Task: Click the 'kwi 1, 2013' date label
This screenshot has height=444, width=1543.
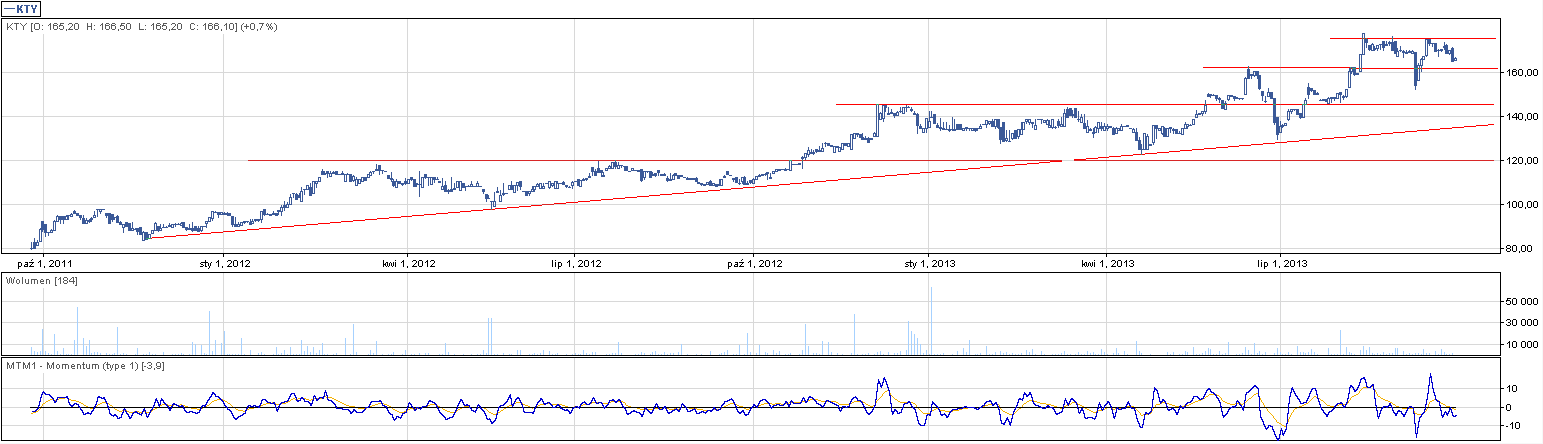Action: click(x=1108, y=264)
